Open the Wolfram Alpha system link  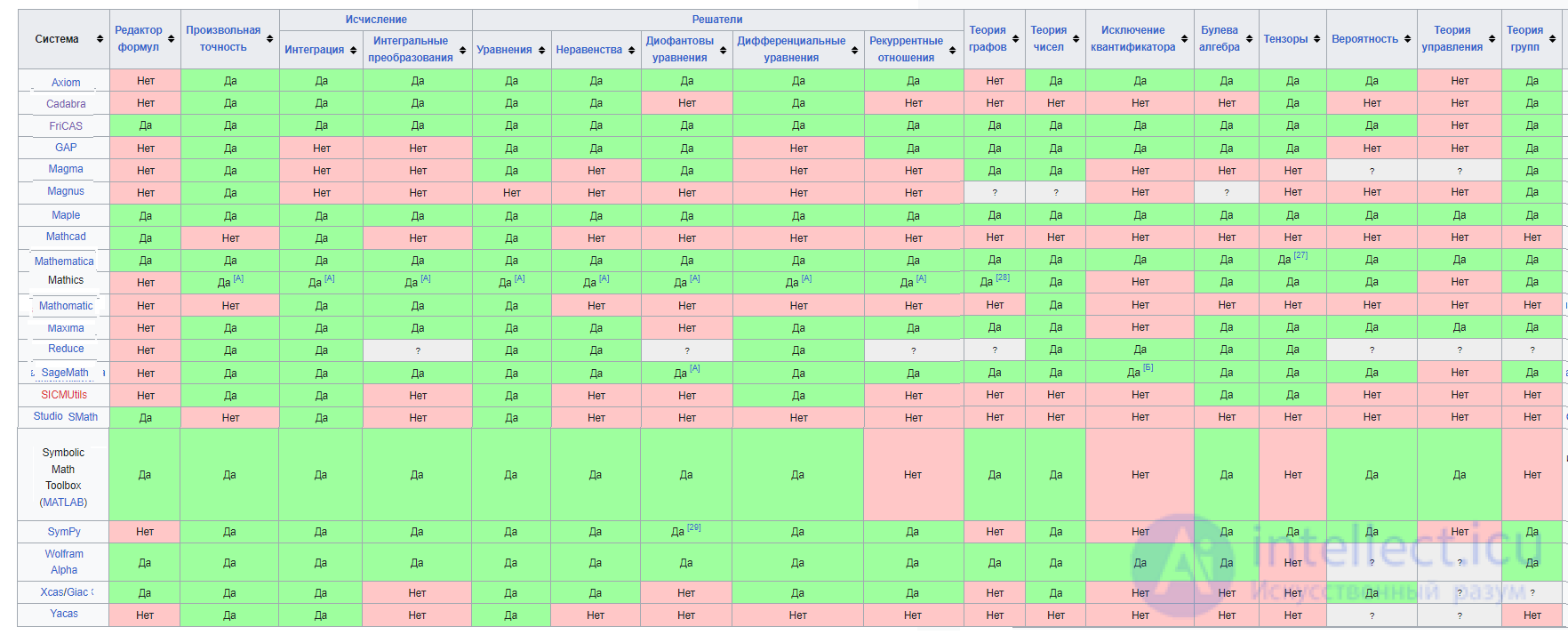[x=64, y=562]
